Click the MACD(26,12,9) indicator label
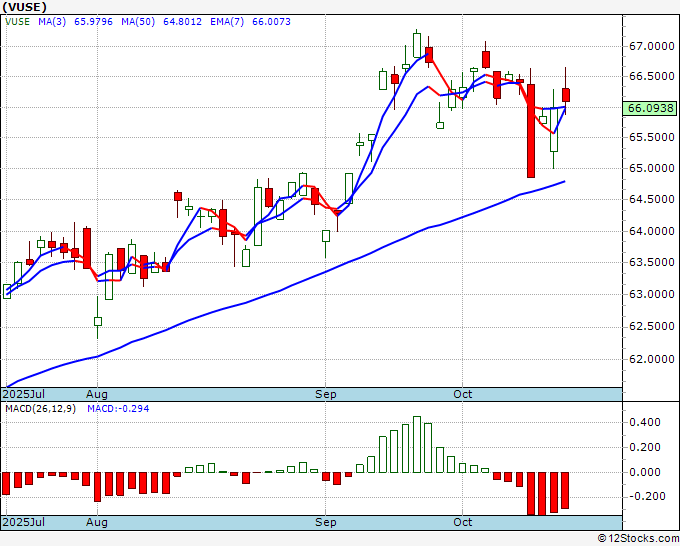680x546 pixels. (40, 409)
